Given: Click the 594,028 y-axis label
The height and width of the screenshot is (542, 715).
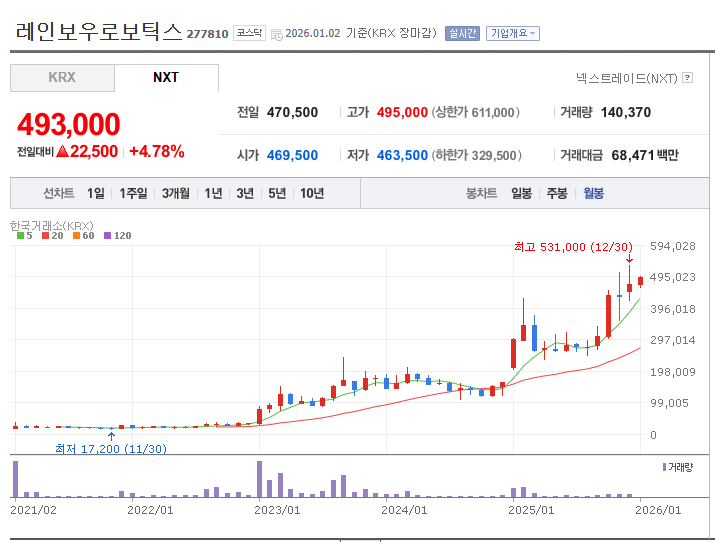Looking at the screenshot, I should pos(673,246).
